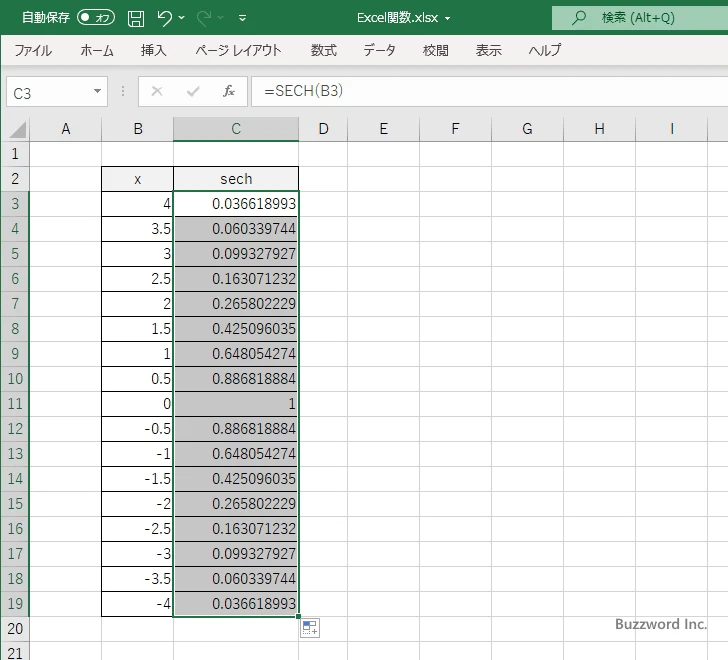Click the Select All corner triangle
The image size is (728, 660).
tap(17, 129)
